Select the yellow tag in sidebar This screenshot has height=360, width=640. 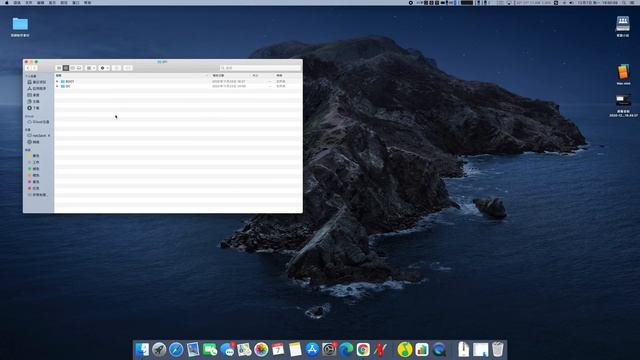coord(33,156)
